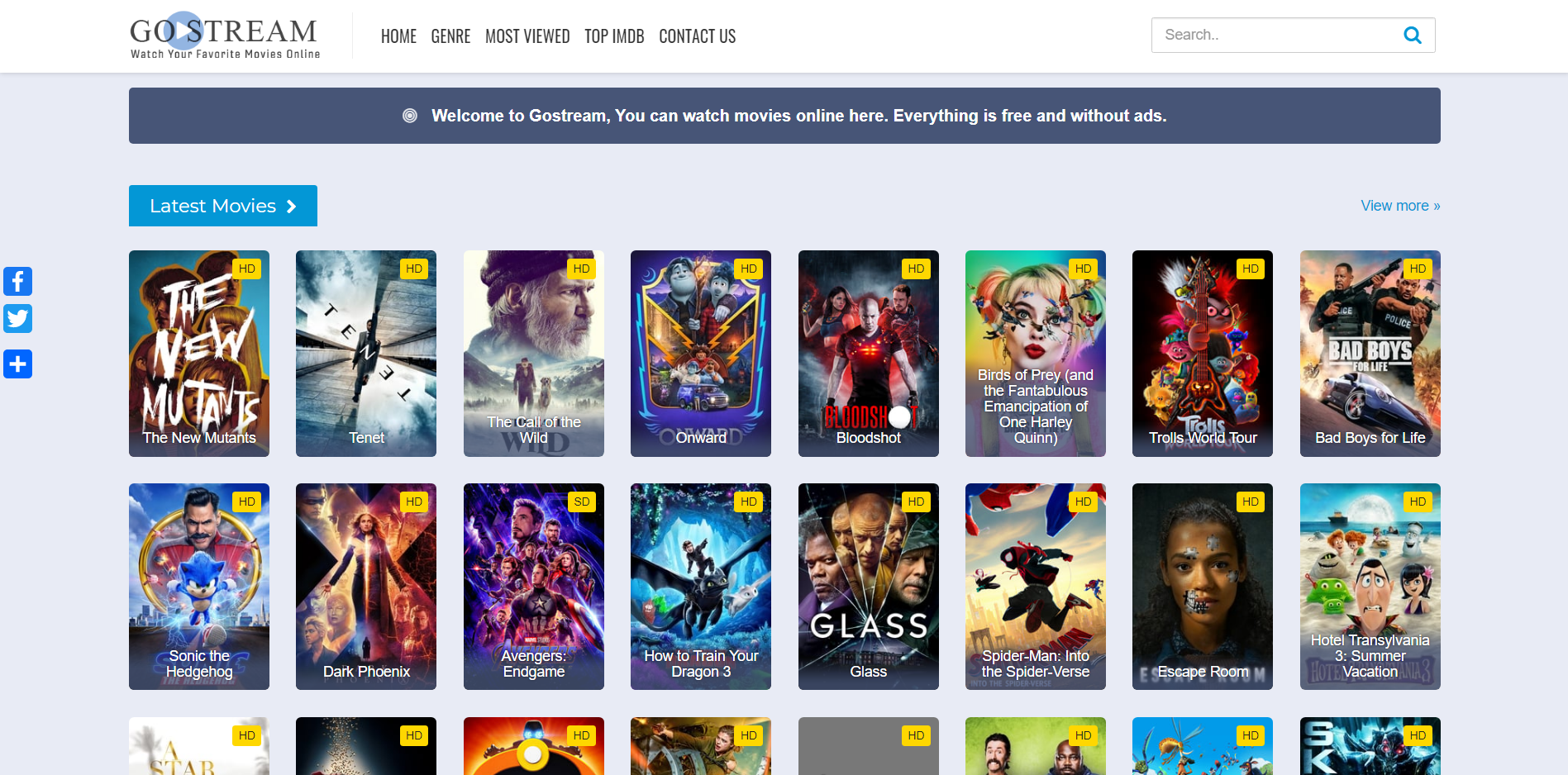Screen dimensions: 1568x775
Task: Click the GoStream logo
Action: click(224, 36)
